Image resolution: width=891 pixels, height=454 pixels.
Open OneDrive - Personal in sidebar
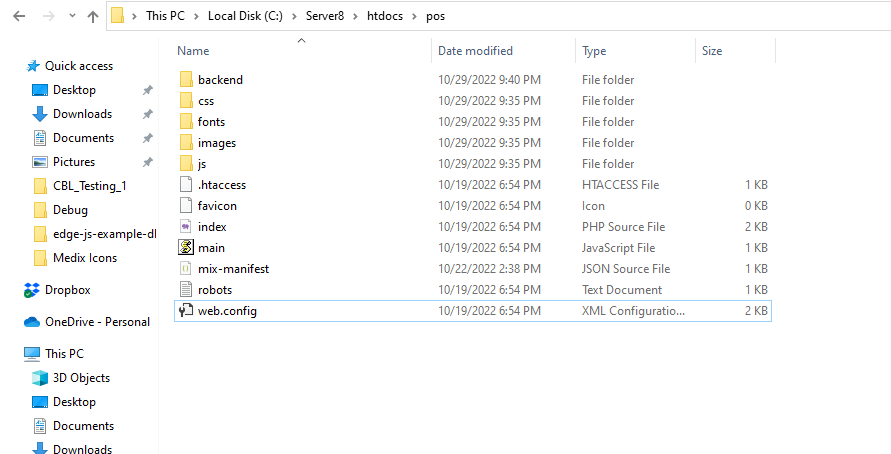(x=97, y=322)
